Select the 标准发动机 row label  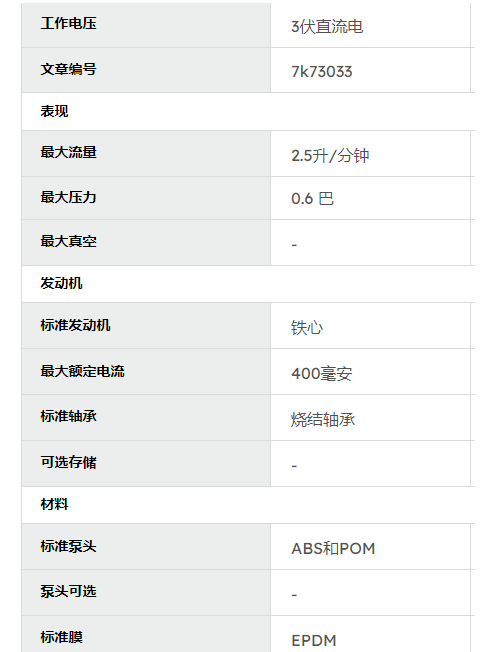click(76, 325)
